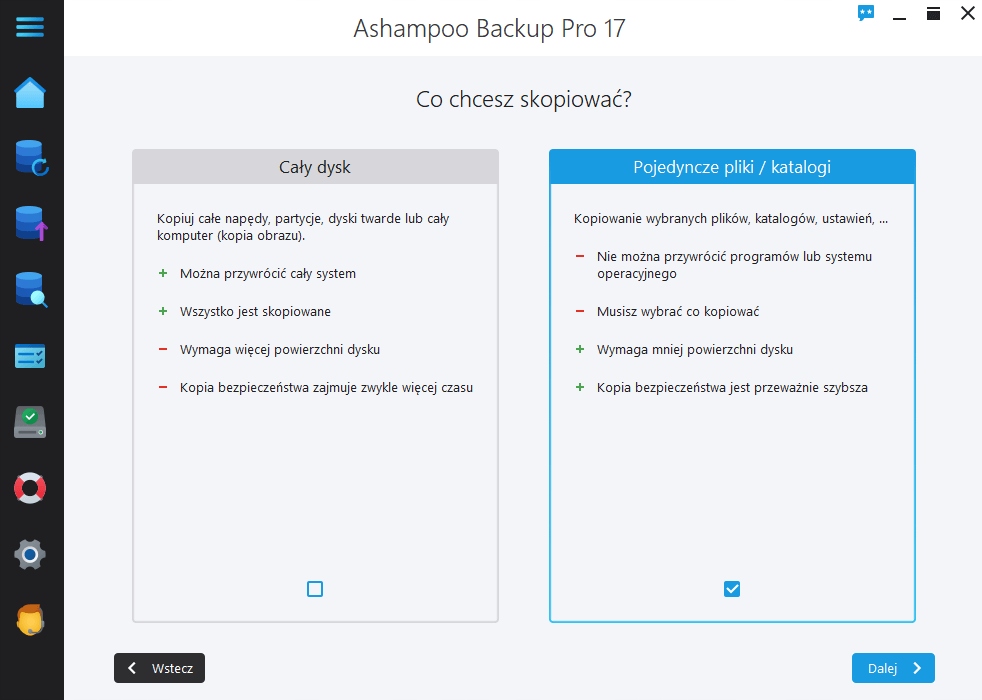The width and height of the screenshot is (982, 700).
Task: Open the hamburger menu in the sidebar
Action: (x=30, y=27)
